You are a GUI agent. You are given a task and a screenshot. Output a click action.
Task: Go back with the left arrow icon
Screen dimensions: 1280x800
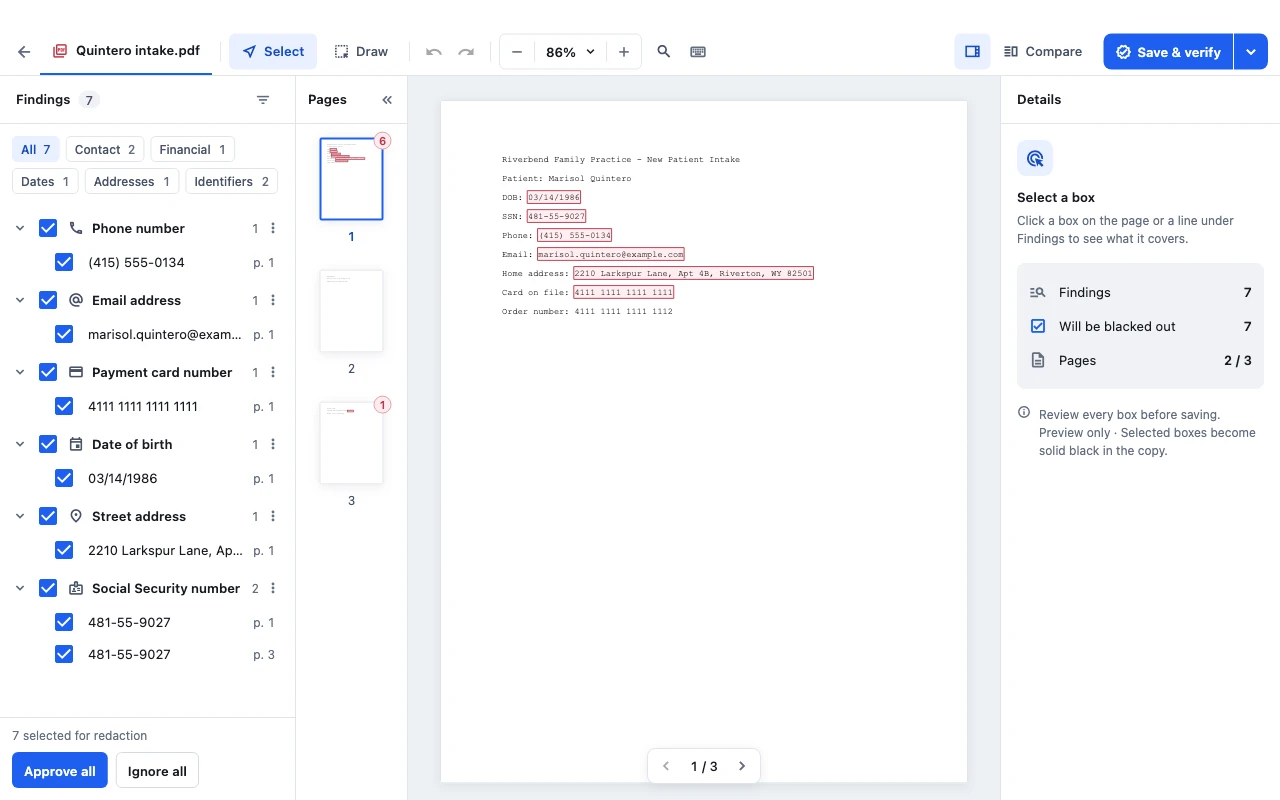[24, 52]
